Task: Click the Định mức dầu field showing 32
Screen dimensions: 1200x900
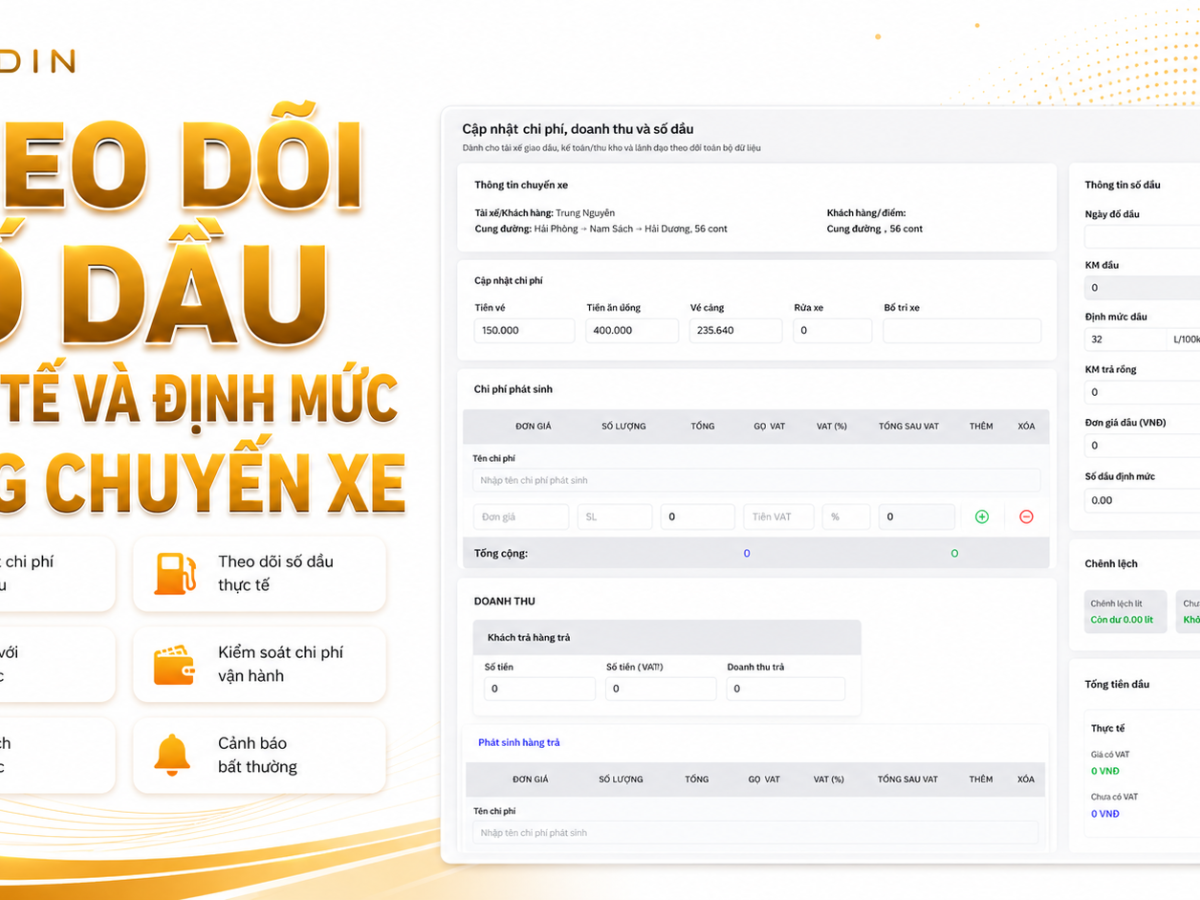Action: pos(1125,340)
